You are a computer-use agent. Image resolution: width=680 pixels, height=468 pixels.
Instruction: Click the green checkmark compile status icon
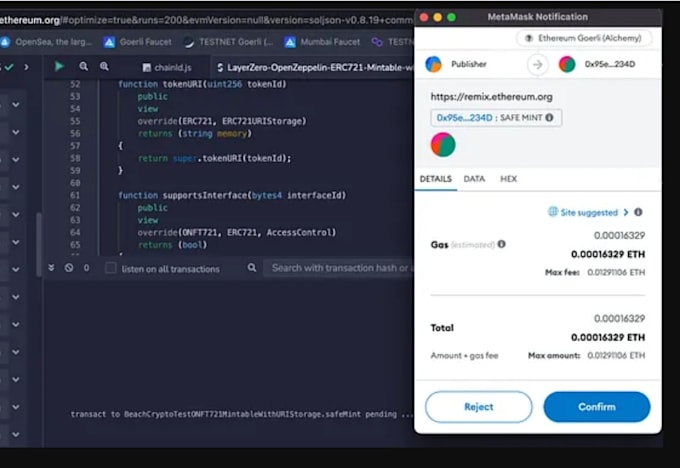coord(9,67)
